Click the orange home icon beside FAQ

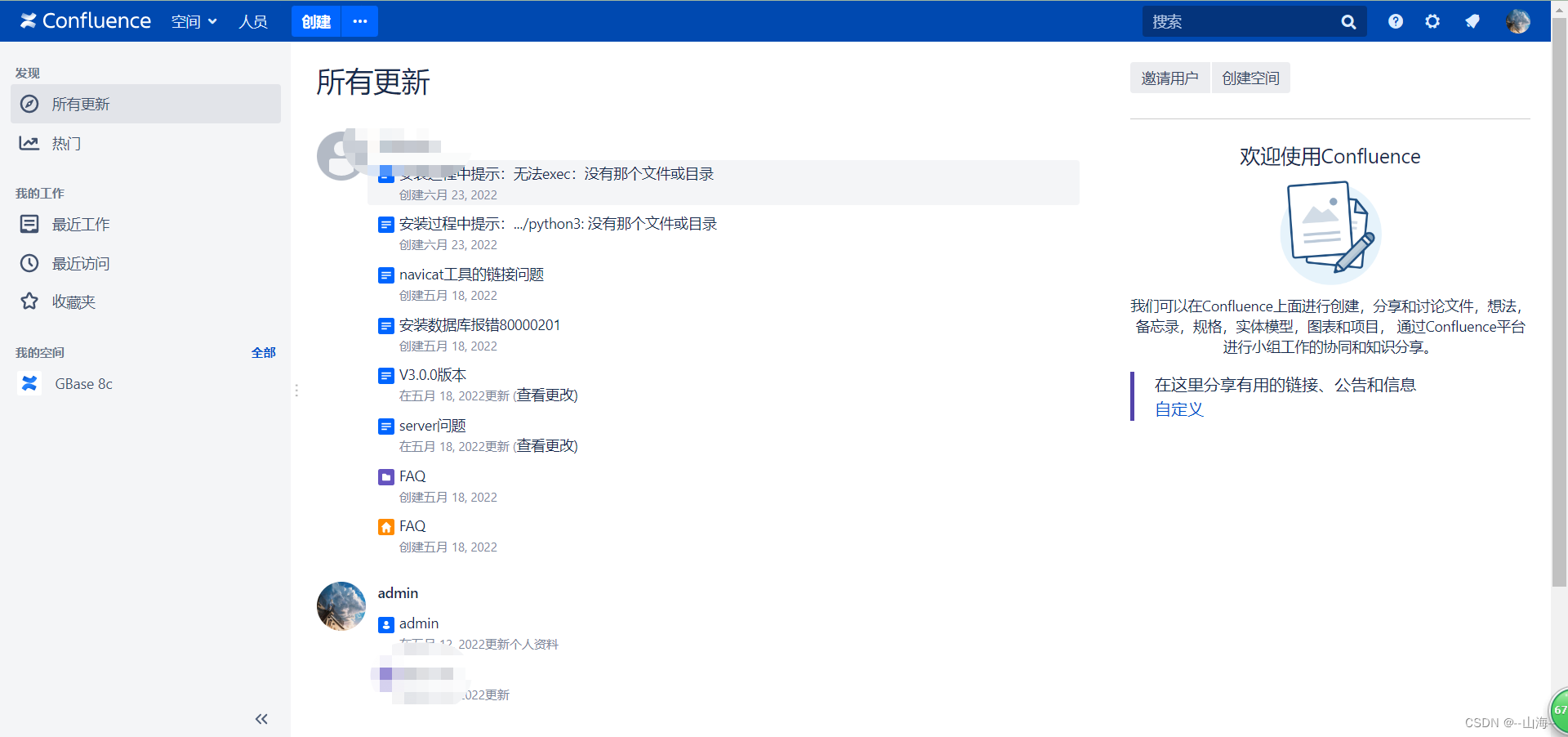385,526
